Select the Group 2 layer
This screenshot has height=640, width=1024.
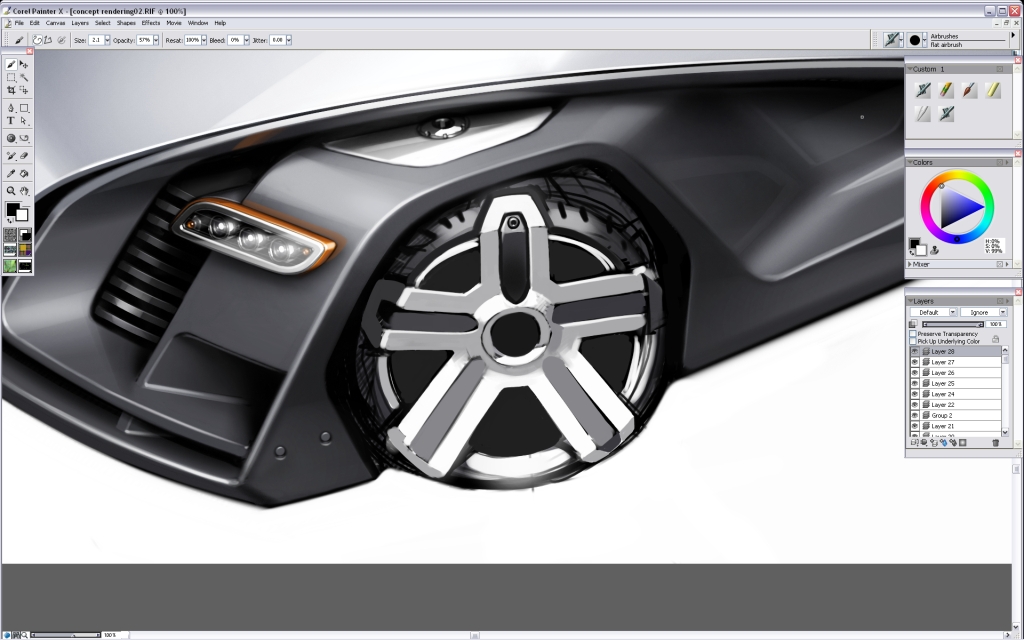coord(942,415)
